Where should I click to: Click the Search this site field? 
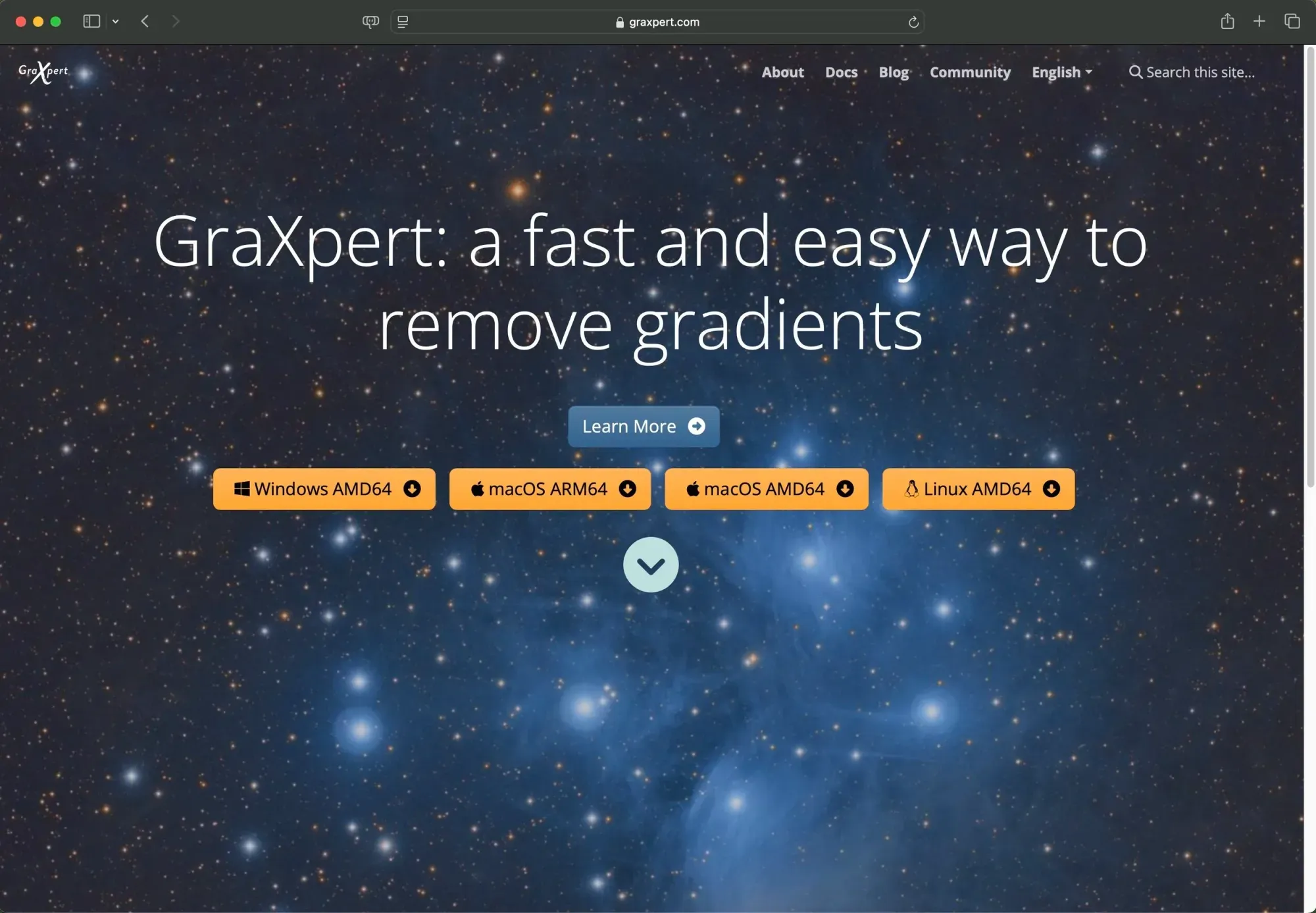pyautogui.click(x=1200, y=72)
